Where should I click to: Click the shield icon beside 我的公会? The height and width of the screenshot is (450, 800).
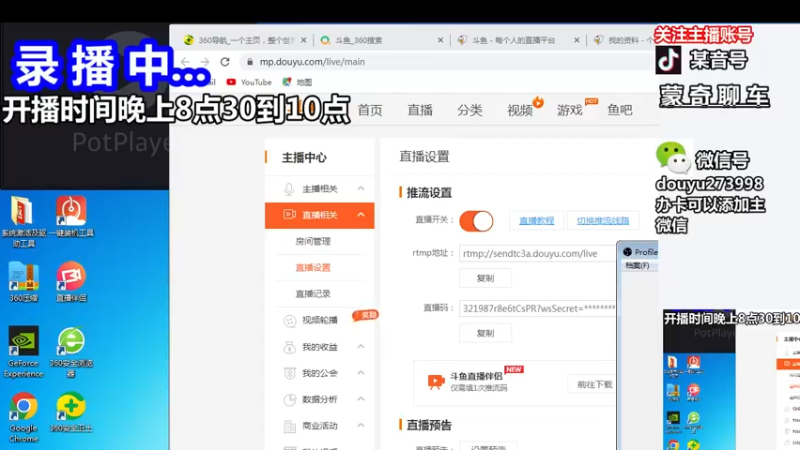pyautogui.click(x=289, y=373)
